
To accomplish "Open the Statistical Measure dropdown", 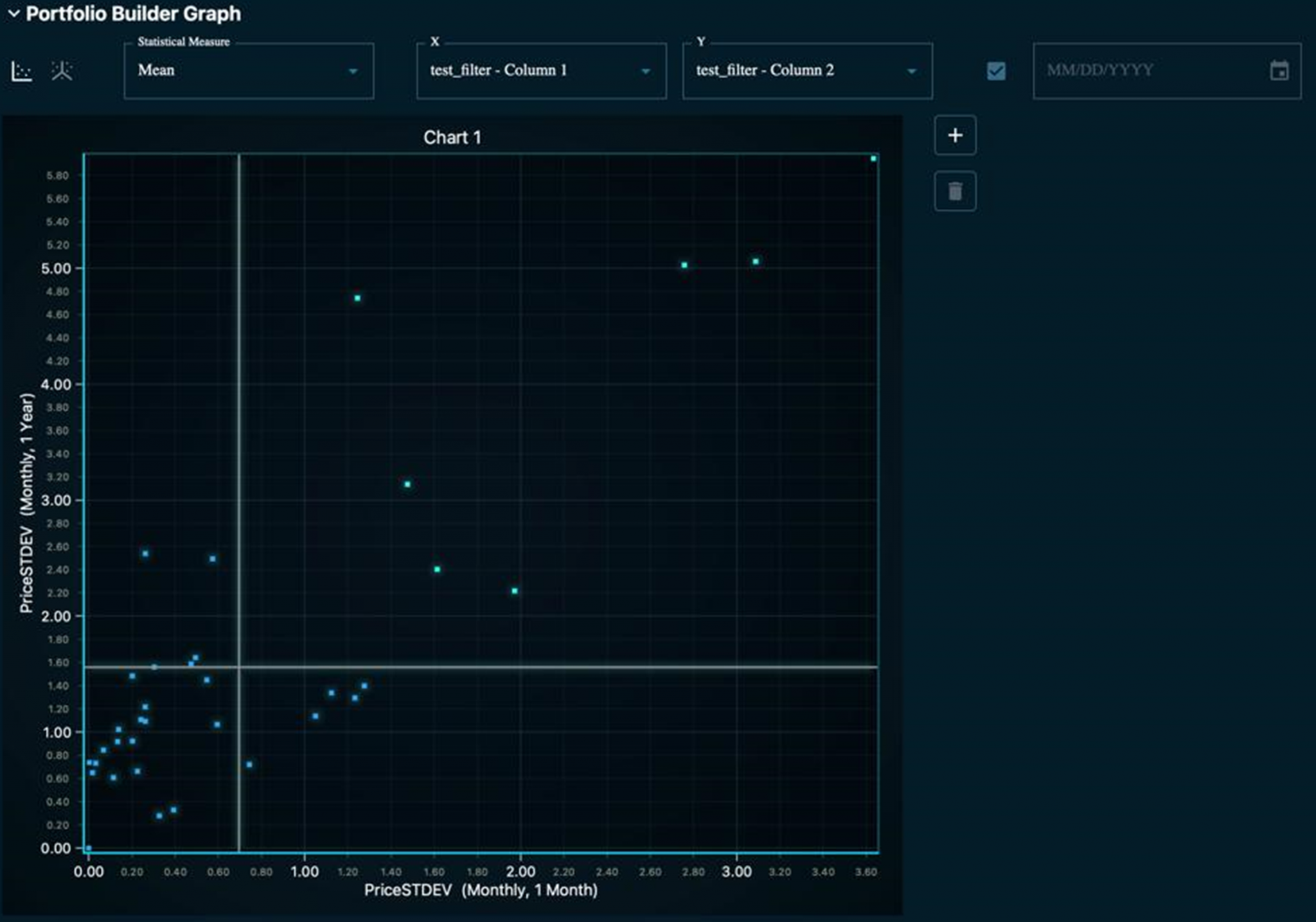I will click(352, 71).
